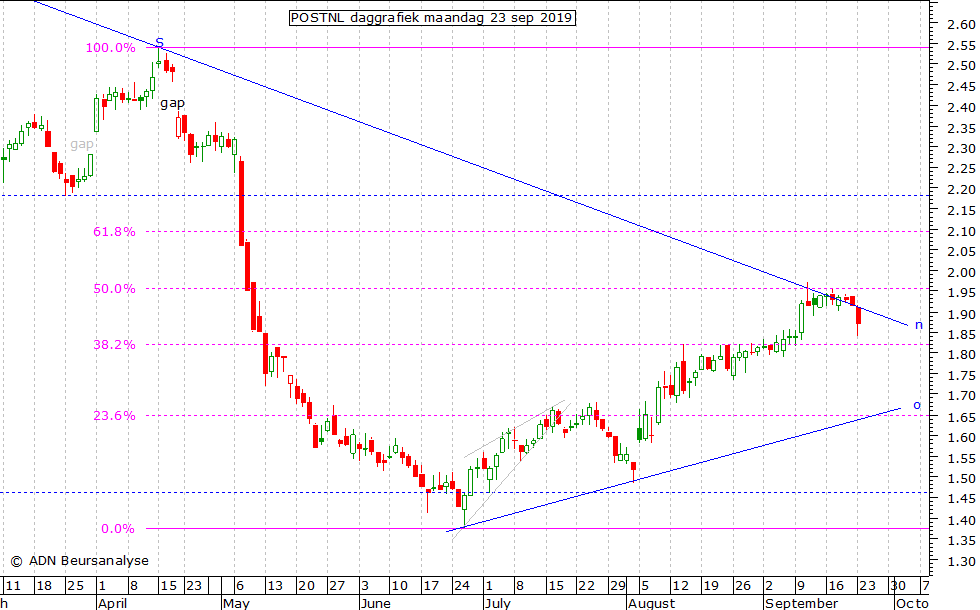Click the price axis value 1.45
Viewport: 980px width, 610px height.
click(961, 499)
